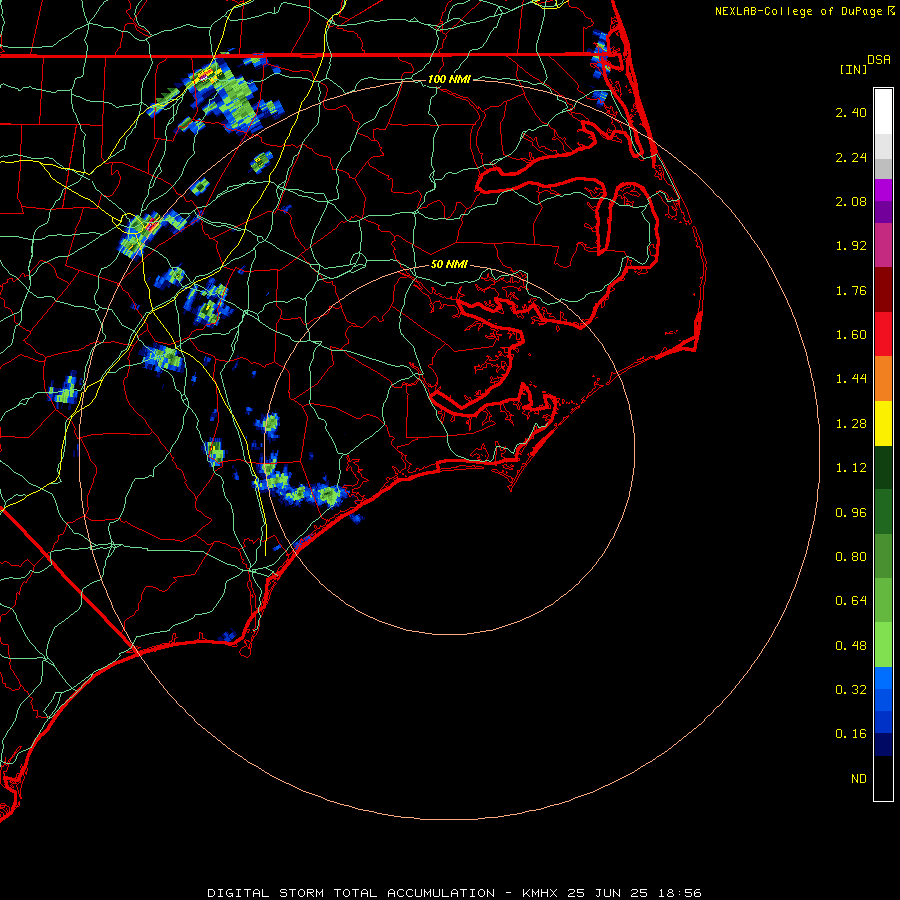The width and height of the screenshot is (900, 900).
Task: Click the 1.28 legend value
Action: tap(851, 424)
